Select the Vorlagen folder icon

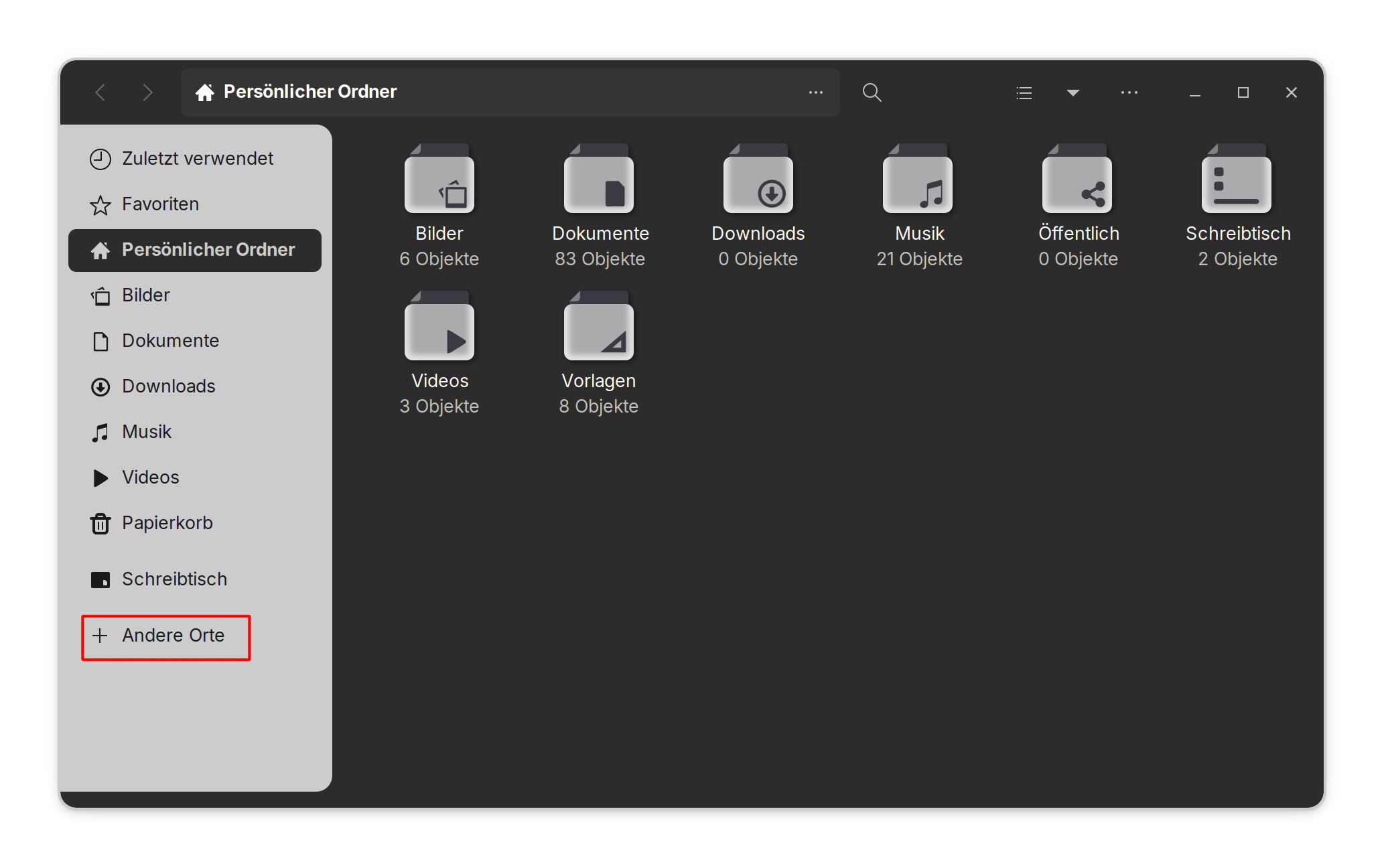point(599,326)
